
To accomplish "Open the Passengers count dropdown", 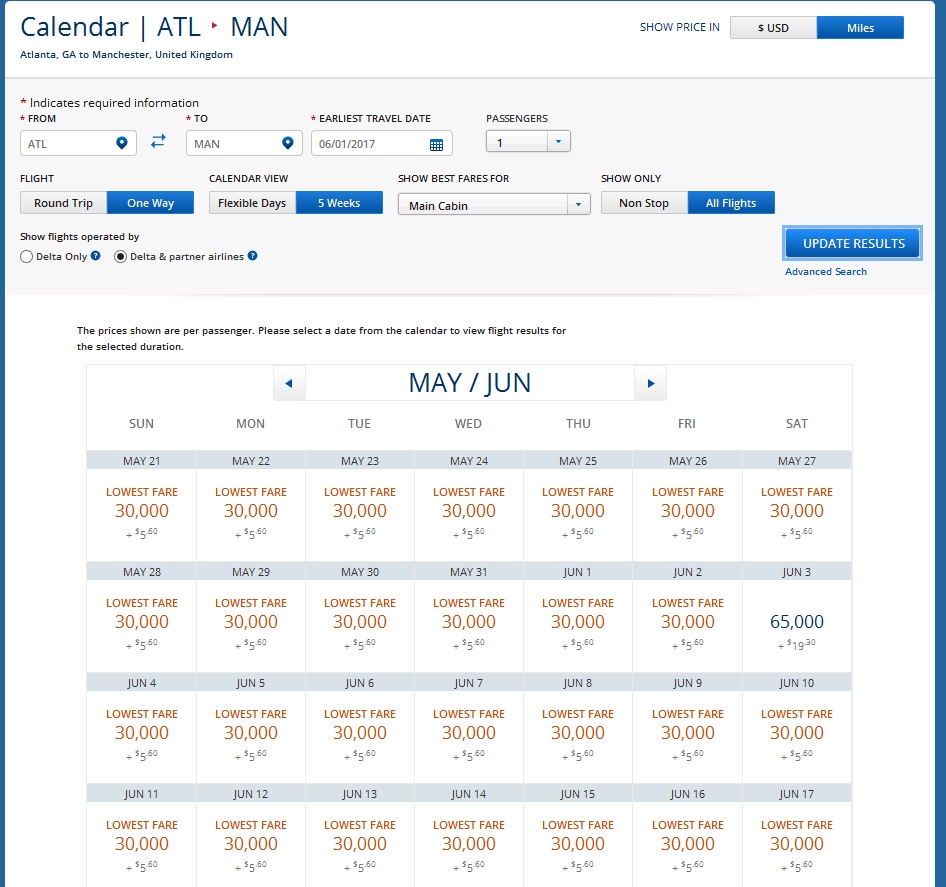I will coord(528,142).
